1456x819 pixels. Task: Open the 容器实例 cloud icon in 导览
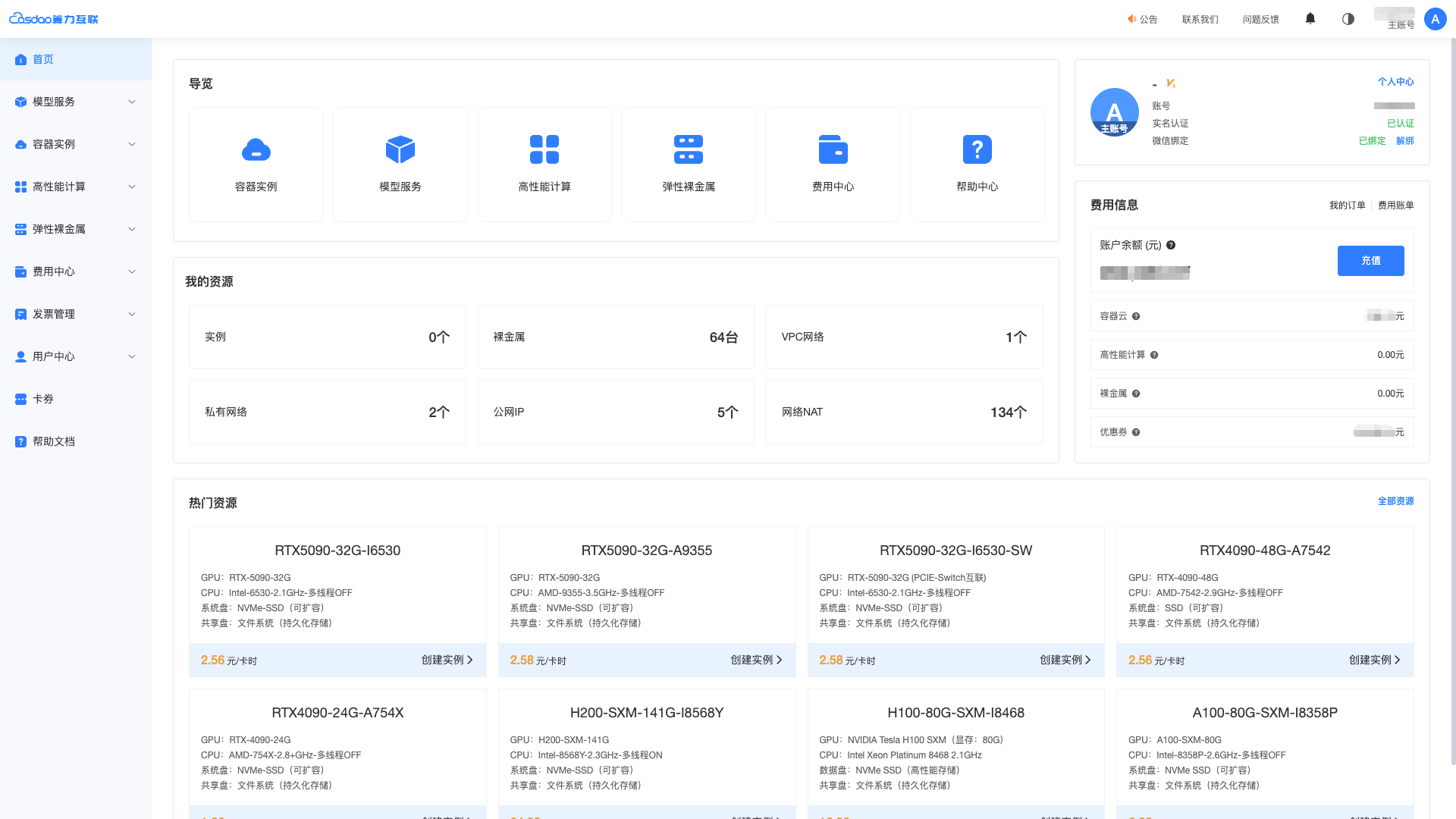[x=256, y=149]
